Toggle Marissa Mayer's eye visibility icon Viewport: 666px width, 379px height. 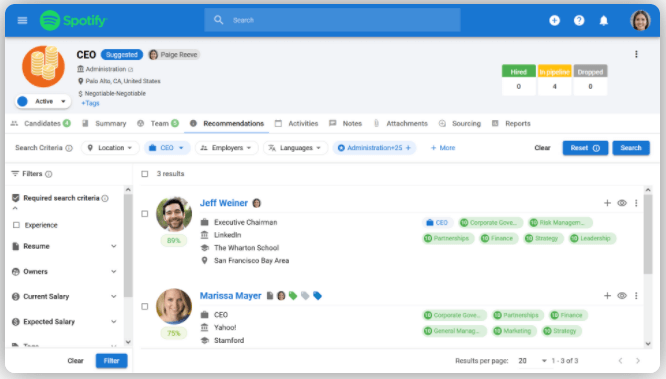622,296
